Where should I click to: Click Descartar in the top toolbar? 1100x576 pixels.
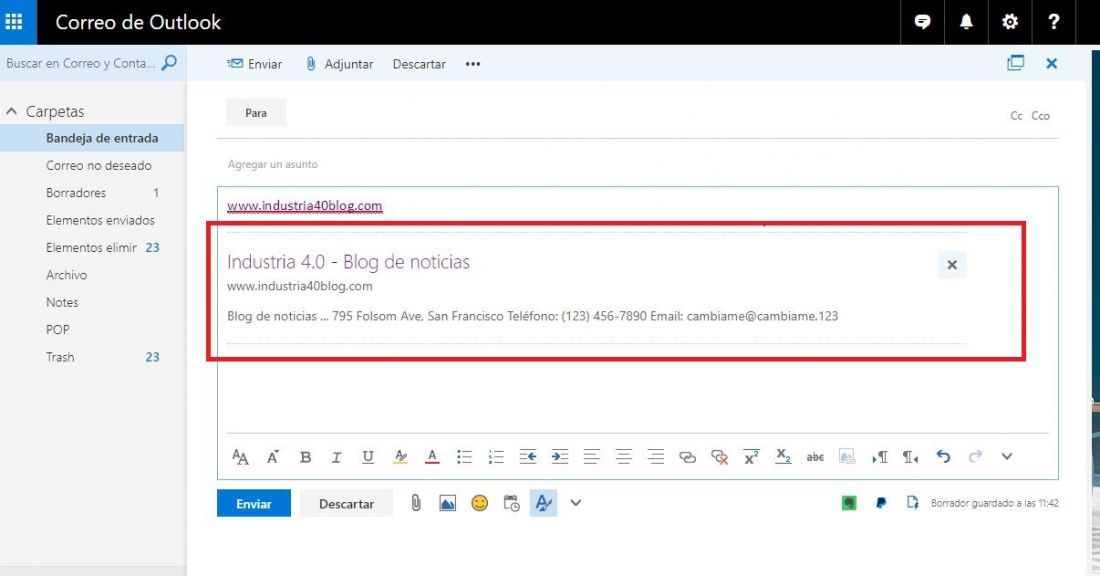click(x=420, y=64)
